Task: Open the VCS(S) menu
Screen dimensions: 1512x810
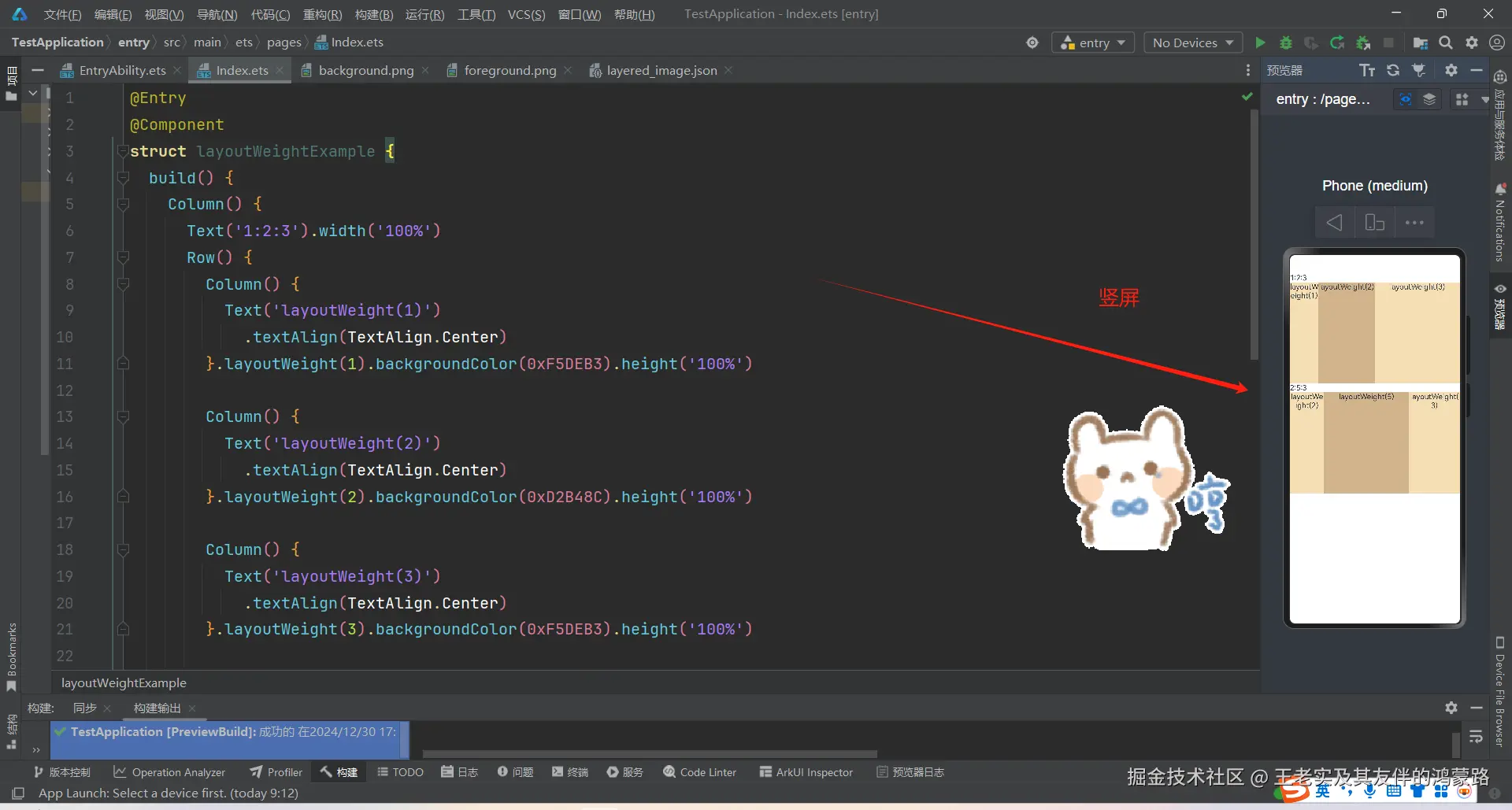Action: [x=526, y=14]
